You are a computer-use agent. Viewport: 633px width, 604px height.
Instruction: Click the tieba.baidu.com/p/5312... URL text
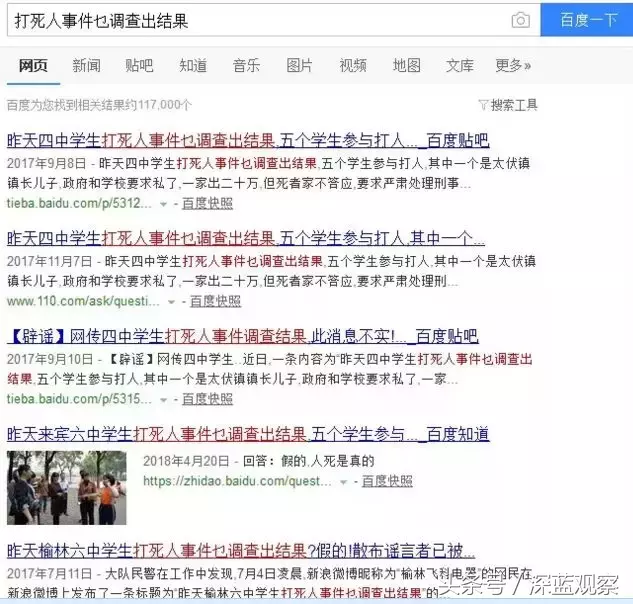click(x=80, y=203)
